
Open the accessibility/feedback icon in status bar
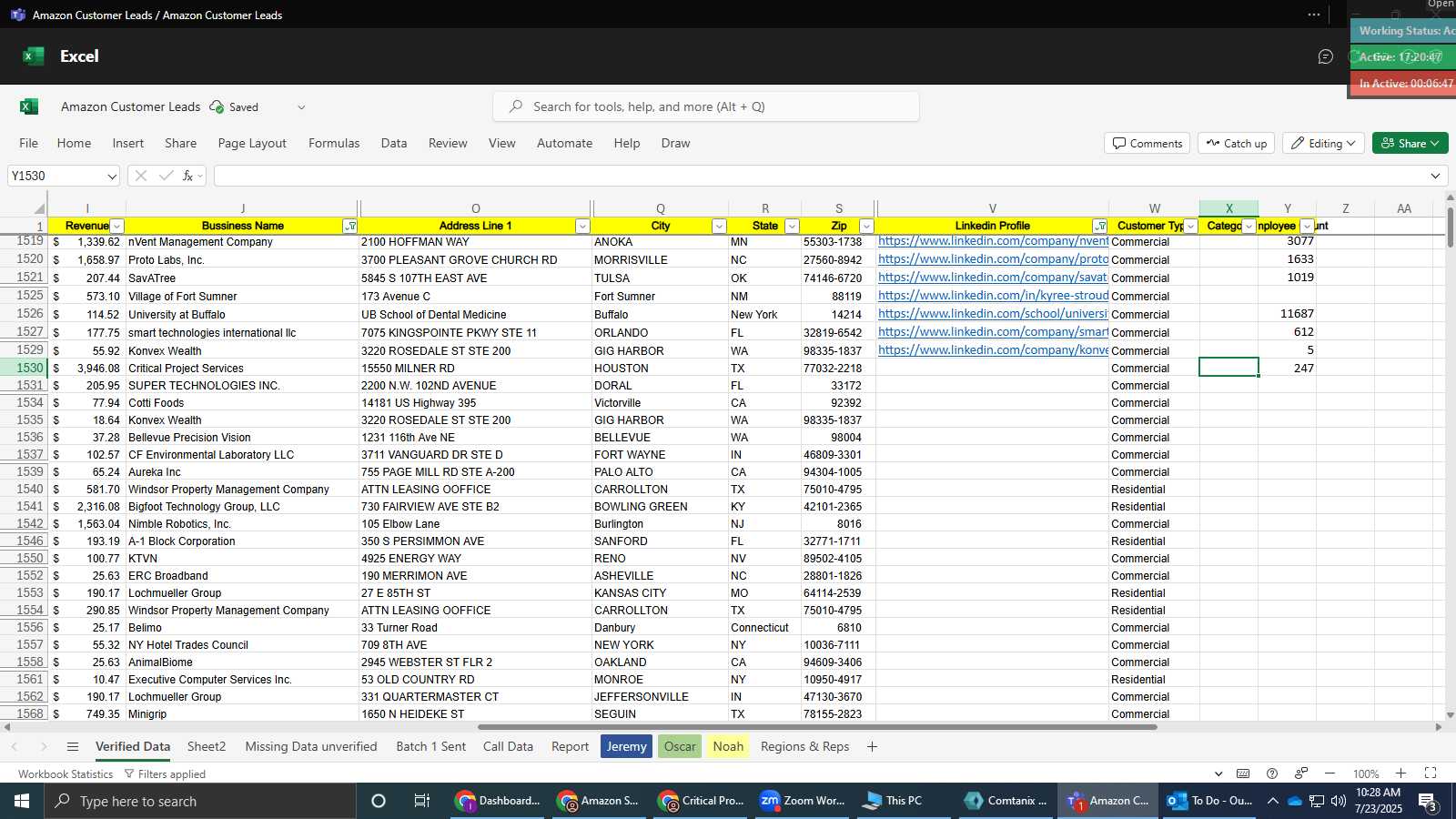tap(1301, 773)
